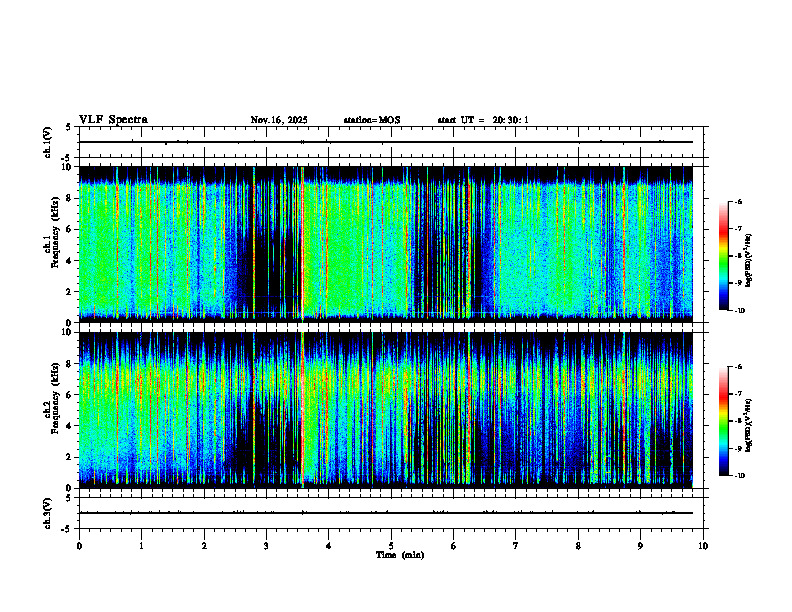
Task: Click the "Time (min)" axis label
Action: click(x=400, y=555)
